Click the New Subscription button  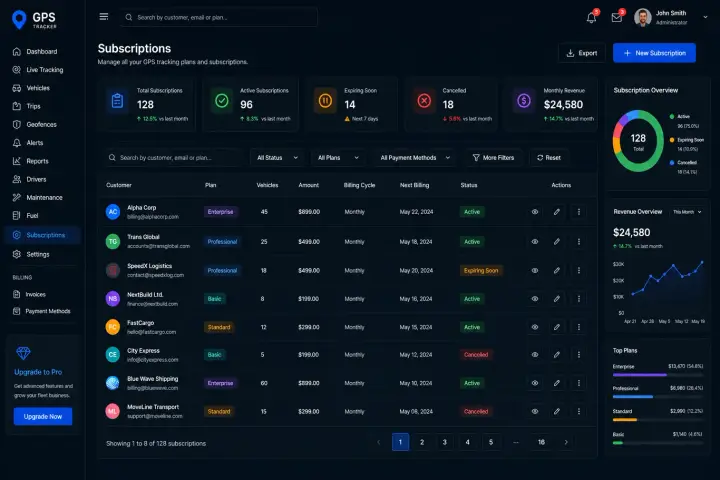(x=654, y=53)
